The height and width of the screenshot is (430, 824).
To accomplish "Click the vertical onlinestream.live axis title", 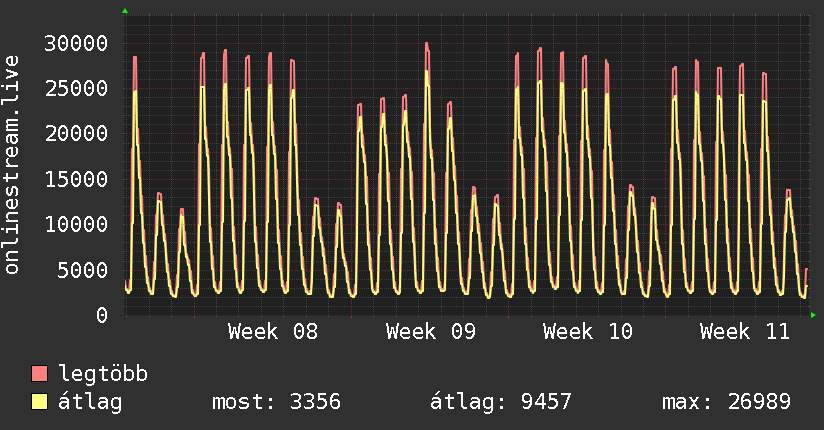I will tap(12, 166).
